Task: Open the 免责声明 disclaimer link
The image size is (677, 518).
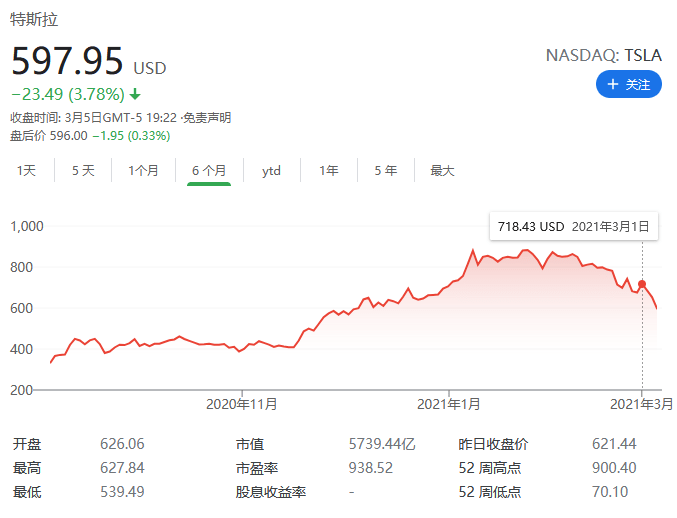Action: point(207,117)
